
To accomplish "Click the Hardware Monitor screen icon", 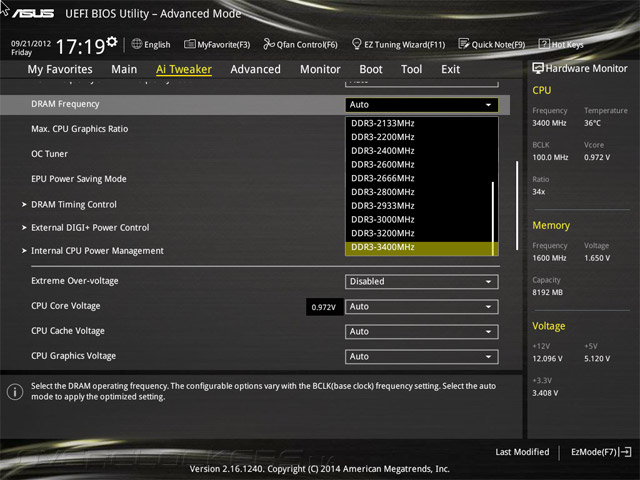I will tap(538, 68).
